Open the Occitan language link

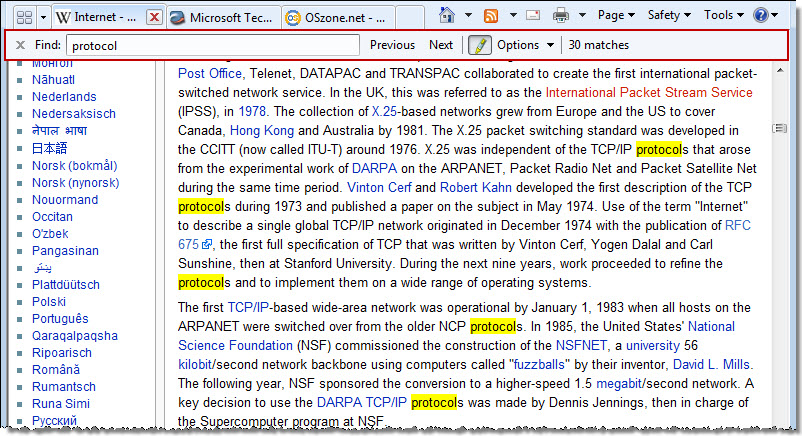(52, 216)
